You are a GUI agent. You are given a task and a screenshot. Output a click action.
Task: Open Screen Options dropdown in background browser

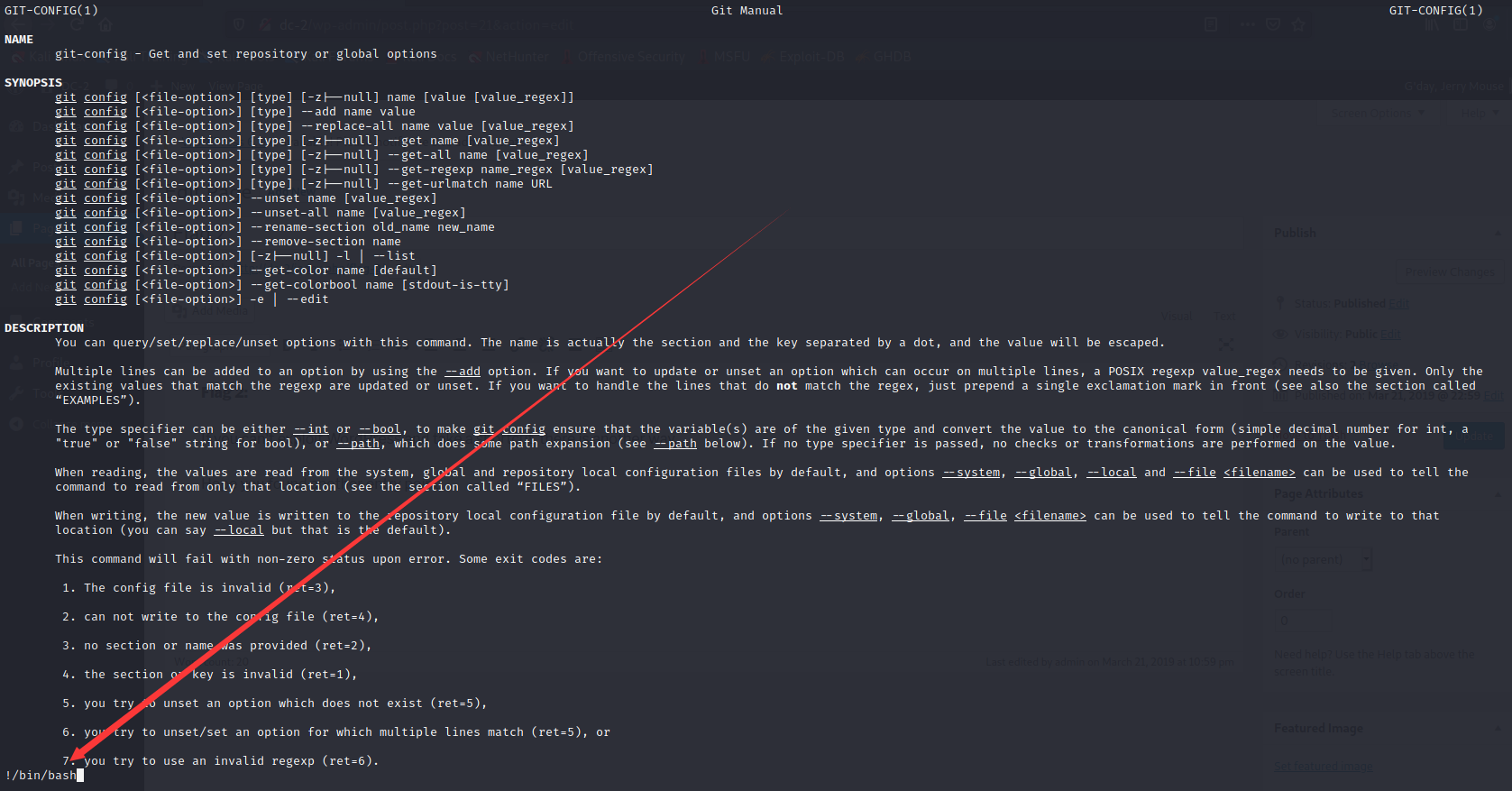(x=1378, y=114)
